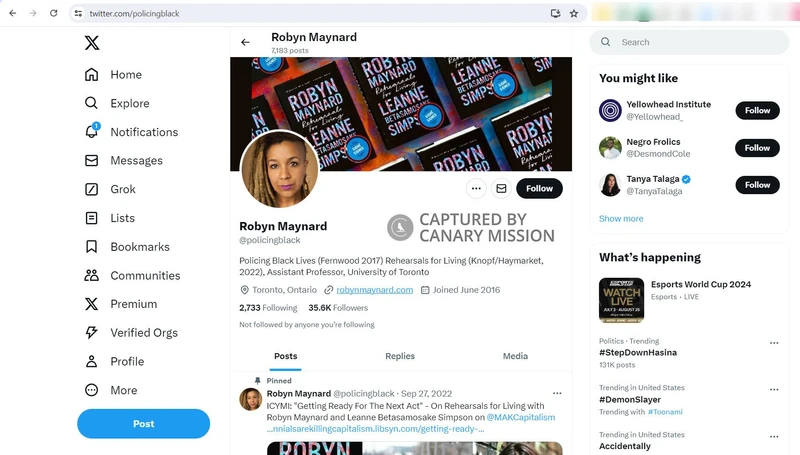Click the X logo icon
The height and width of the screenshot is (455, 800).
(x=92, y=43)
